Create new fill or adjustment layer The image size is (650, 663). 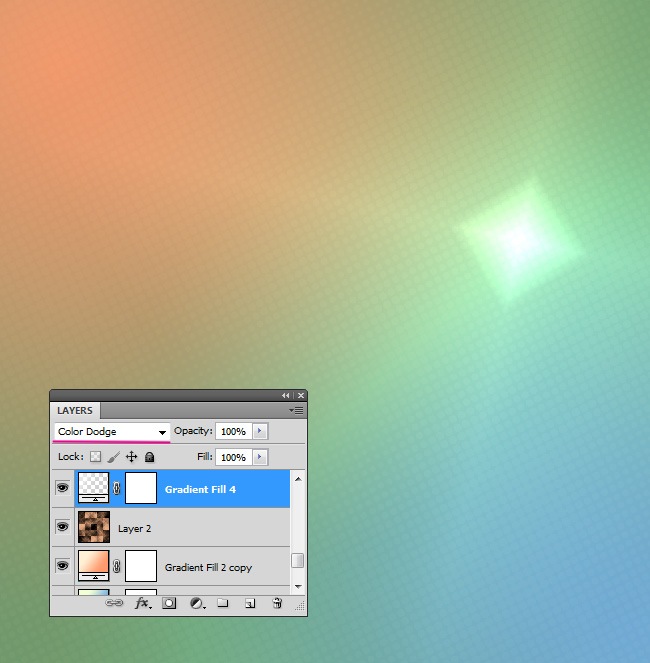click(x=197, y=603)
